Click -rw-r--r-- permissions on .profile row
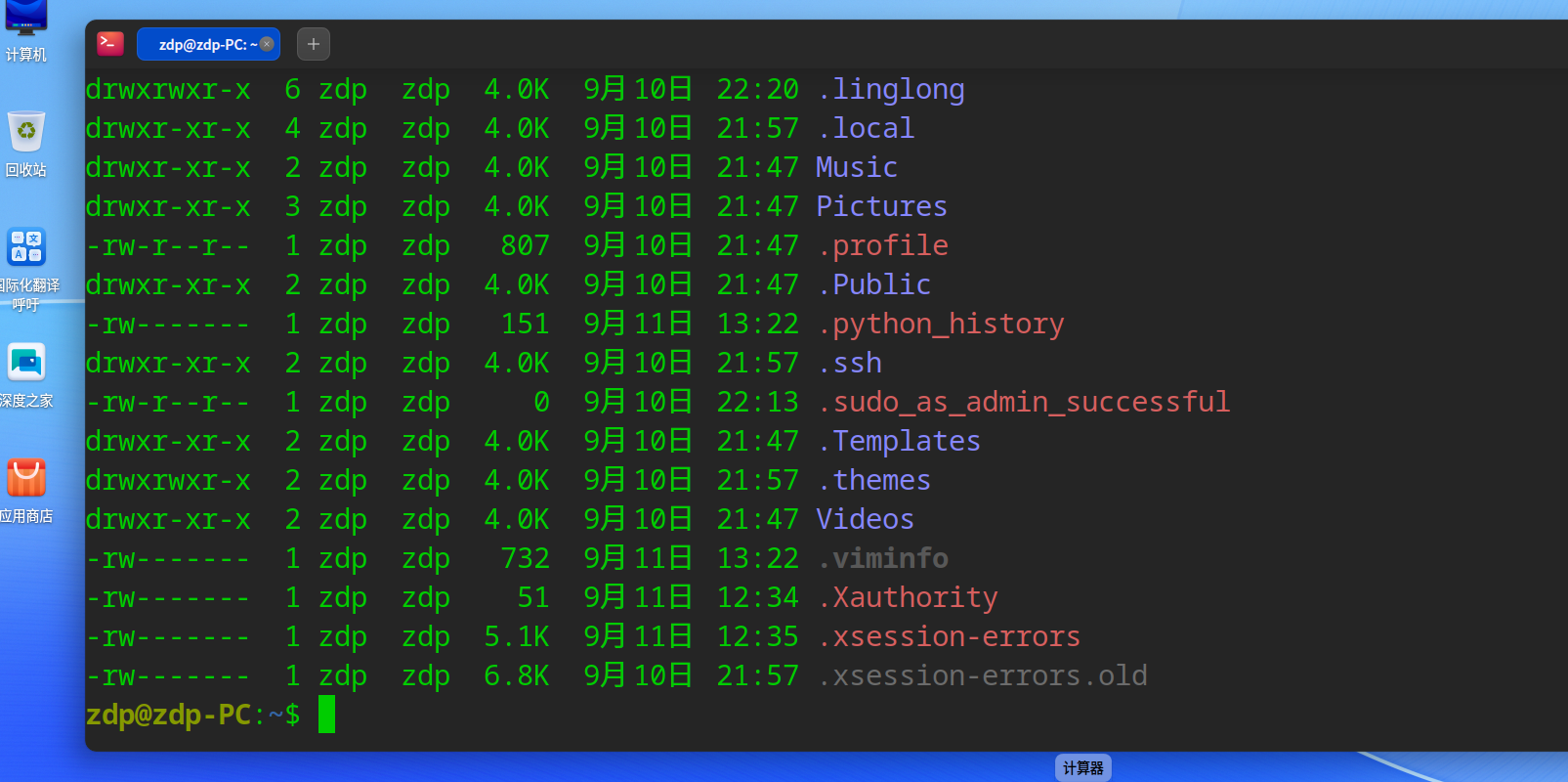Viewport: 1568px width, 782px height. (168, 246)
